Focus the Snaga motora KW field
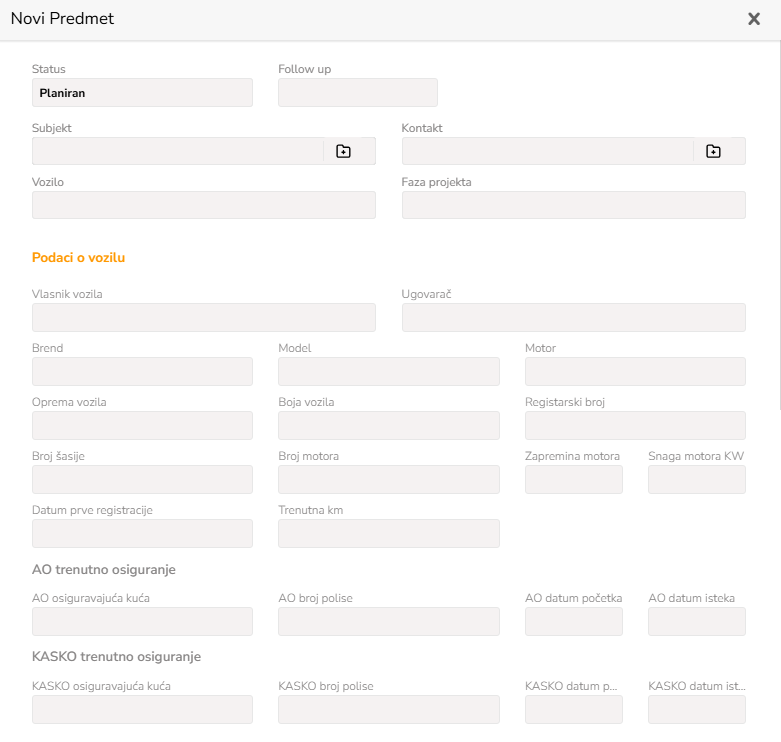This screenshot has width=781, height=742. pos(697,480)
